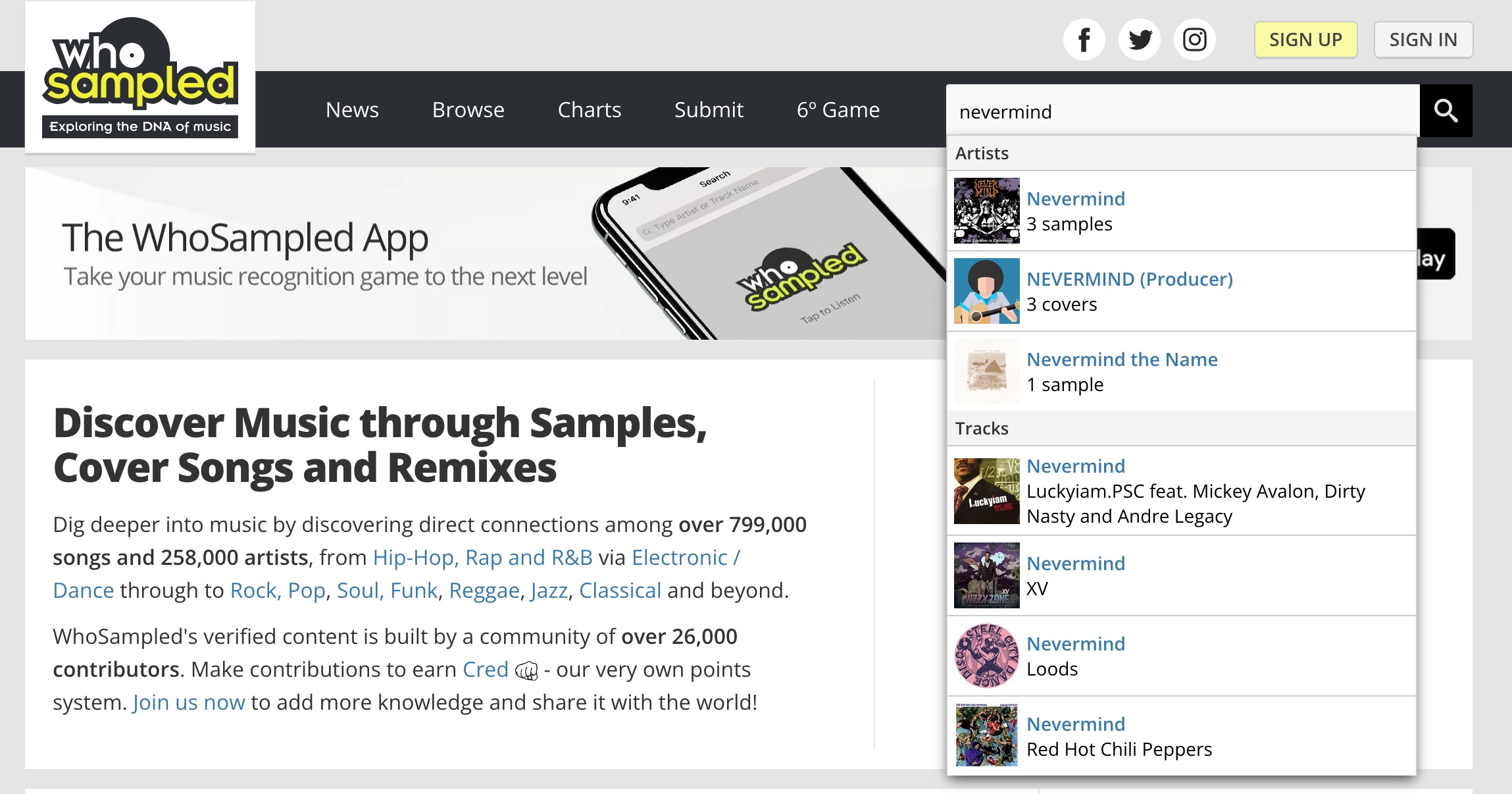Open the Instagram icon link
The width and height of the screenshot is (1512, 794).
1194,40
